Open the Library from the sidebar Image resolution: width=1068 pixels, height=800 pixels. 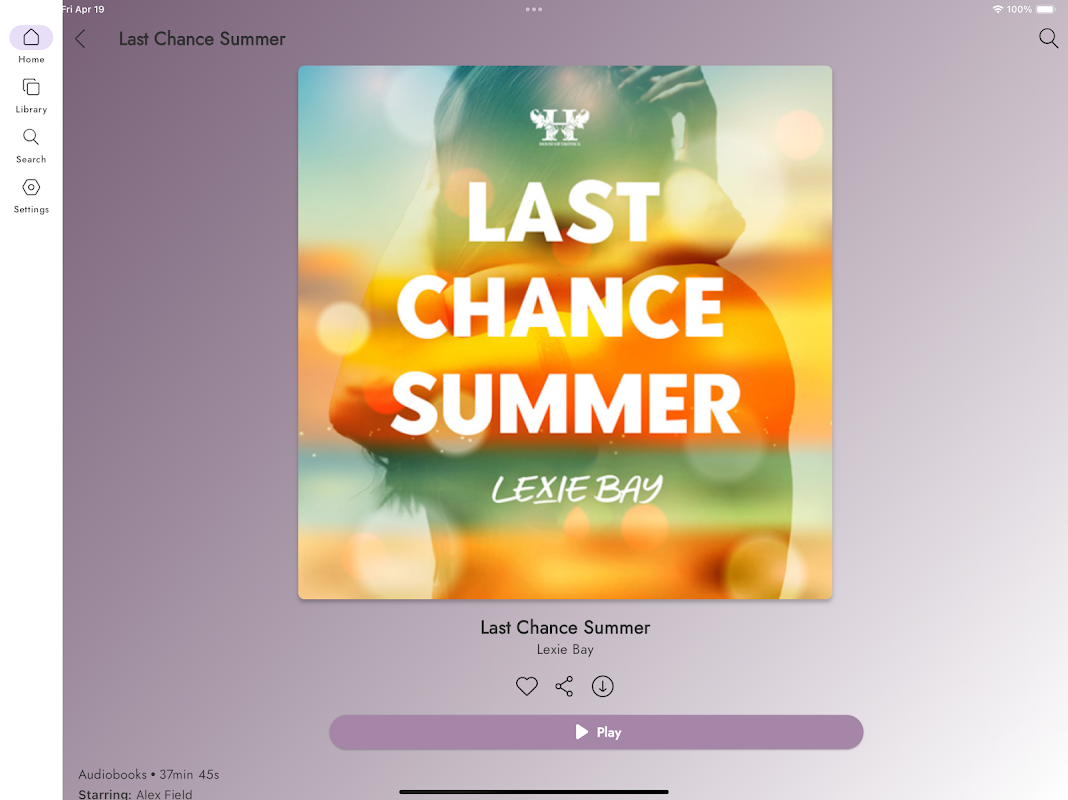(x=31, y=95)
